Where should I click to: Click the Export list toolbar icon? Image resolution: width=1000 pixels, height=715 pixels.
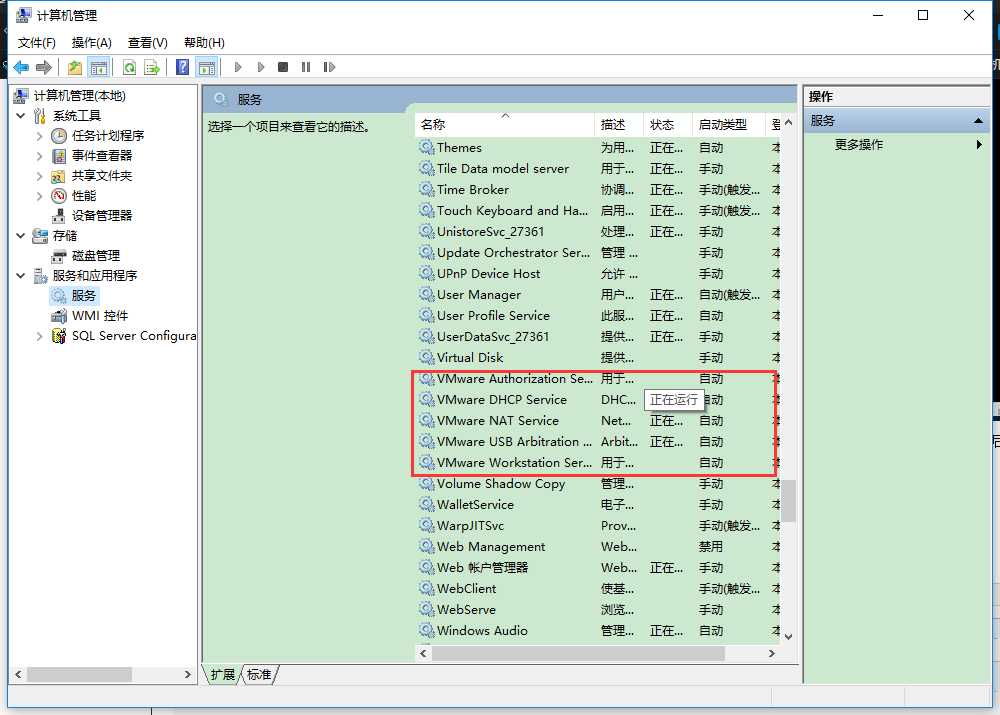pyautogui.click(x=152, y=67)
